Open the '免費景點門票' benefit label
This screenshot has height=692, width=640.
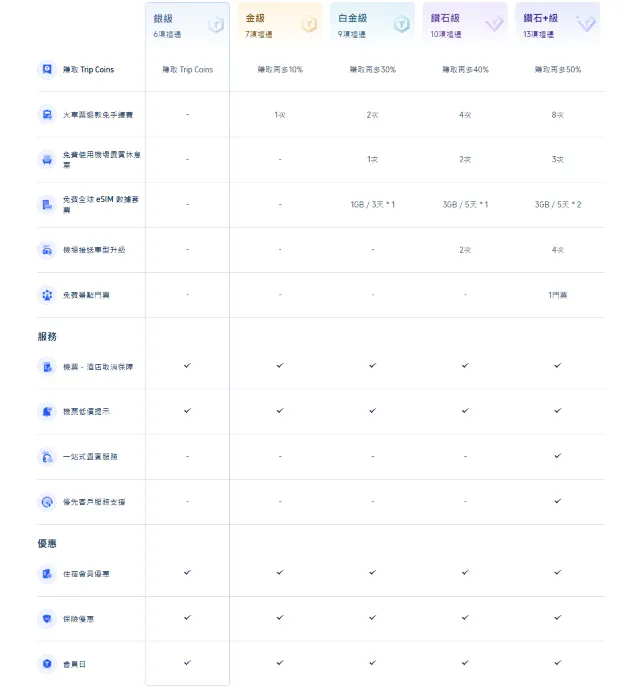pyautogui.click(x=86, y=295)
